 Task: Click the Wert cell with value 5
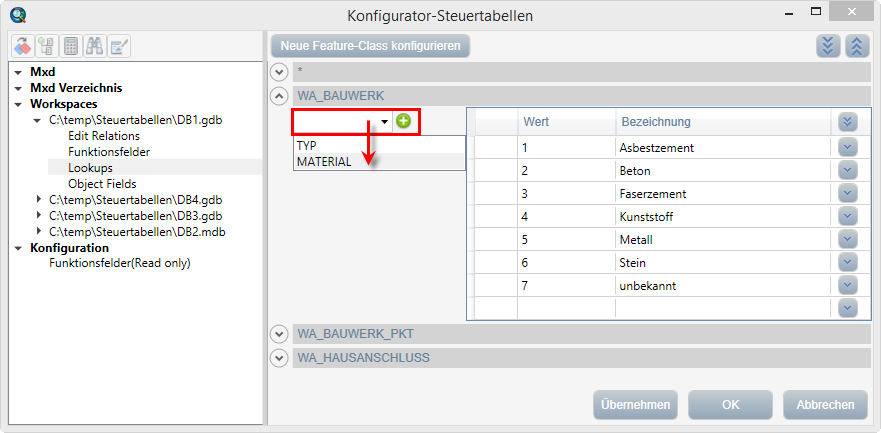566,240
